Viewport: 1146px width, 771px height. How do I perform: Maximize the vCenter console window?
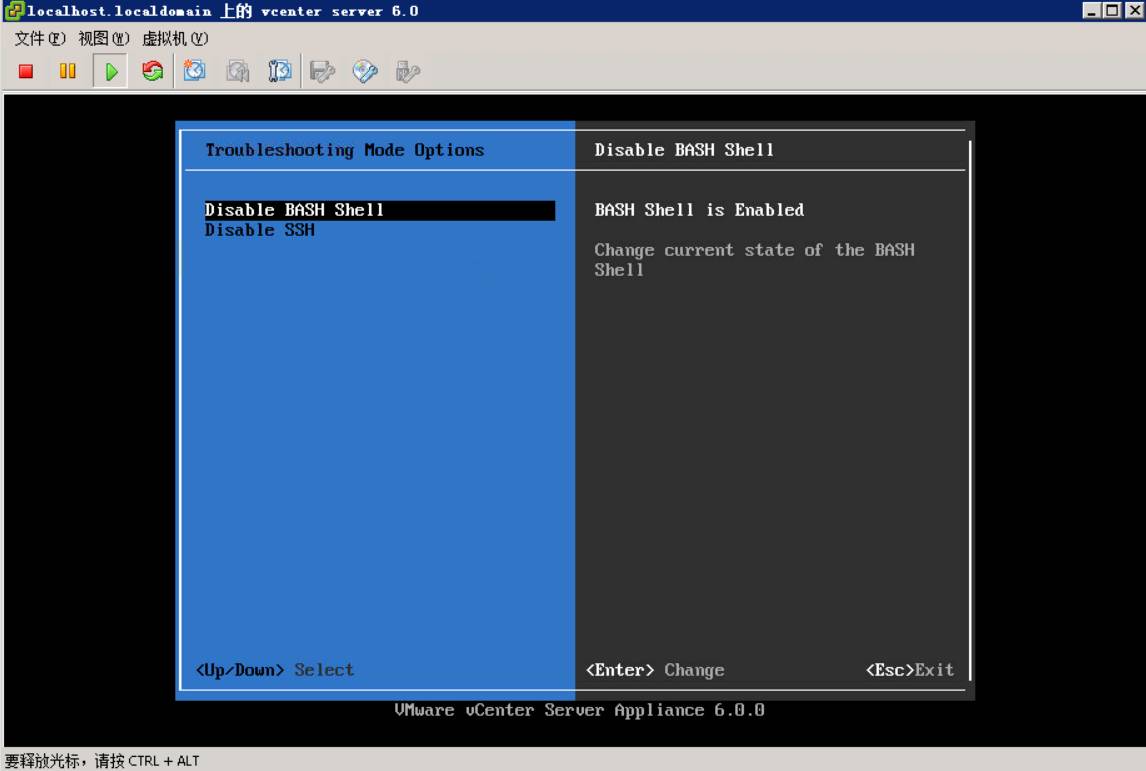1112,10
